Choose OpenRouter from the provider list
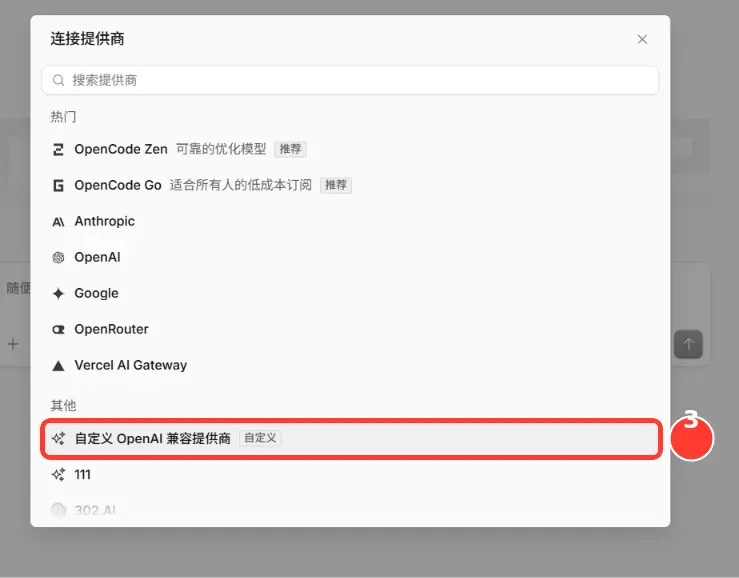Image resolution: width=739 pixels, height=578 pixels. point(350,329)
